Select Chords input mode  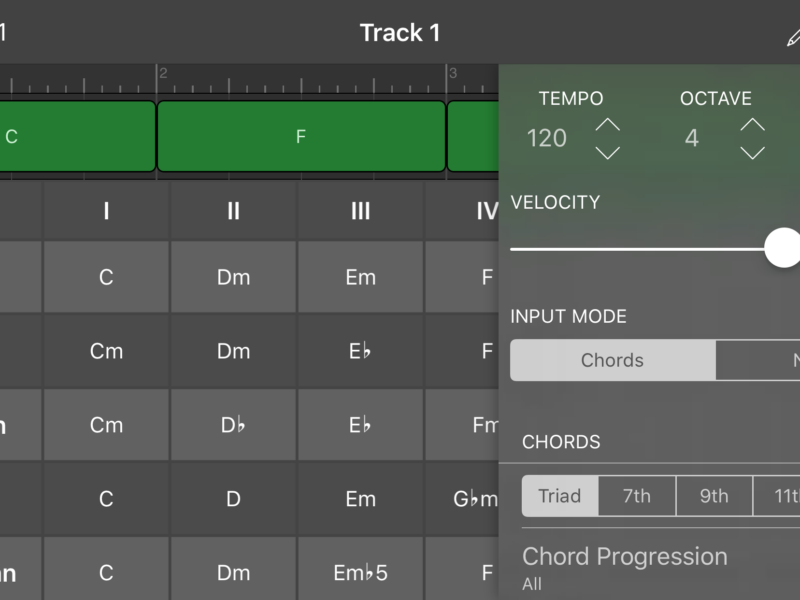click(x=612, y=360)
